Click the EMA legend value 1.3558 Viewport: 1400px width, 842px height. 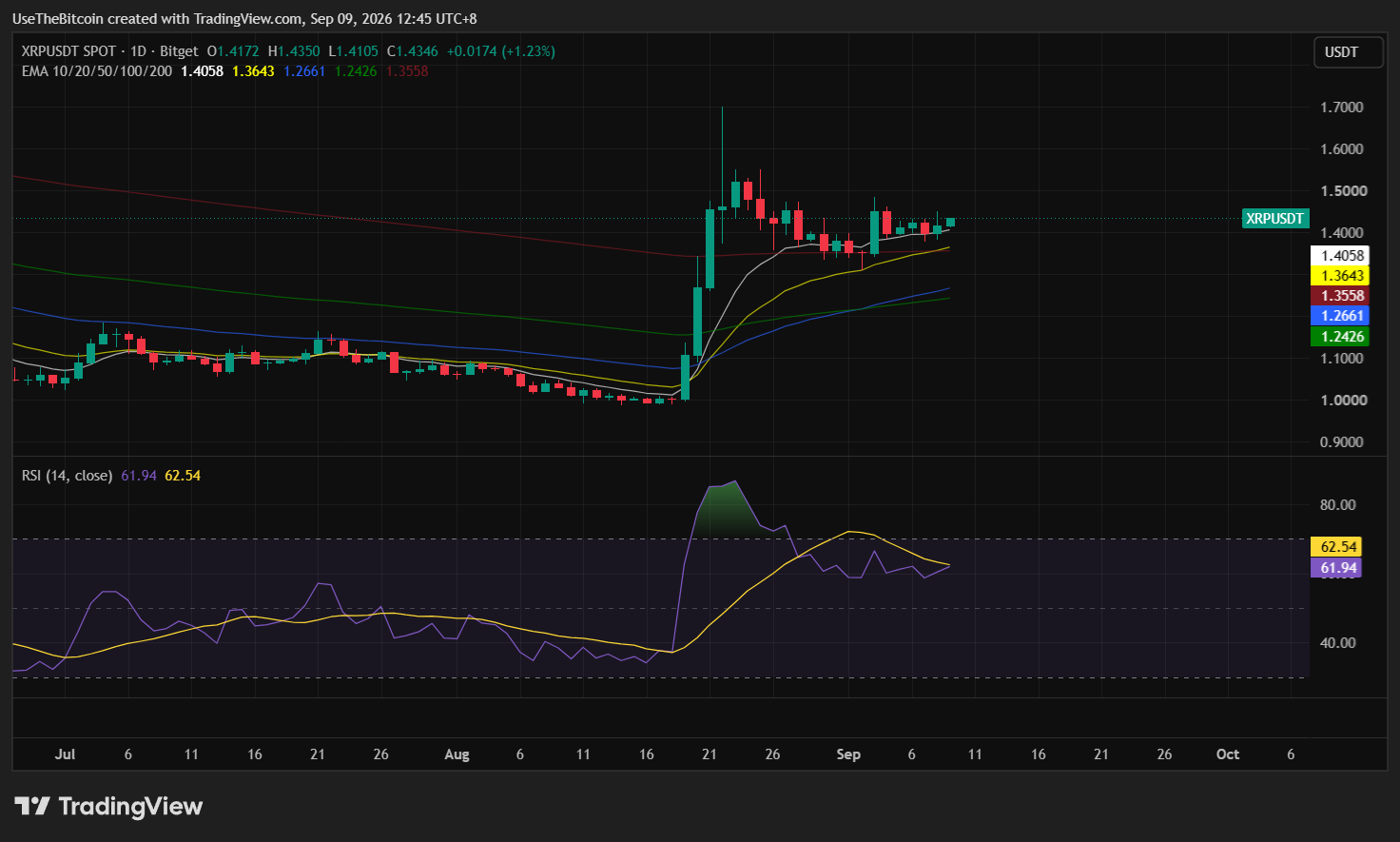pos(407,71)
